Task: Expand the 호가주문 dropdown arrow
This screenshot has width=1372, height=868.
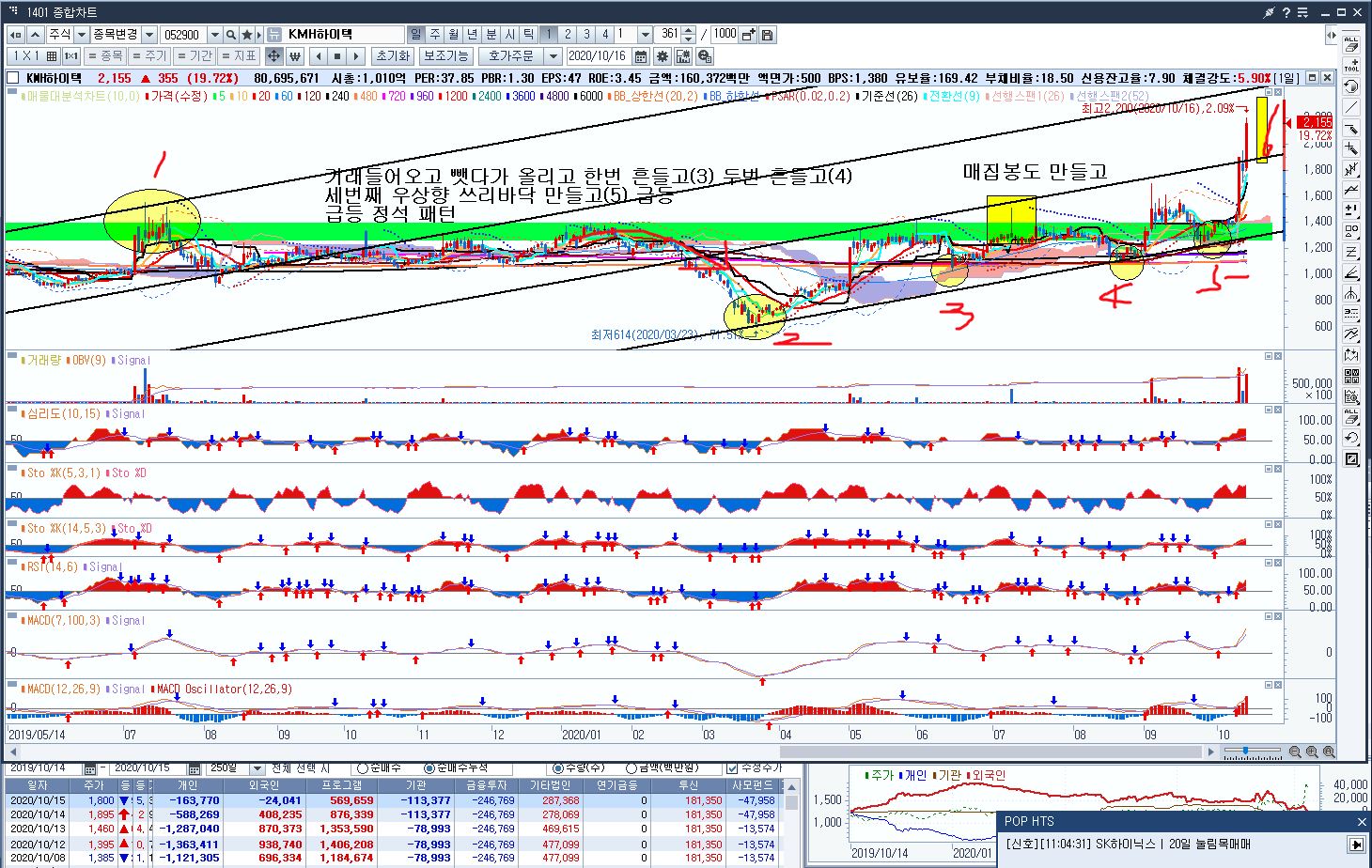Action: (x=553, y=56)
